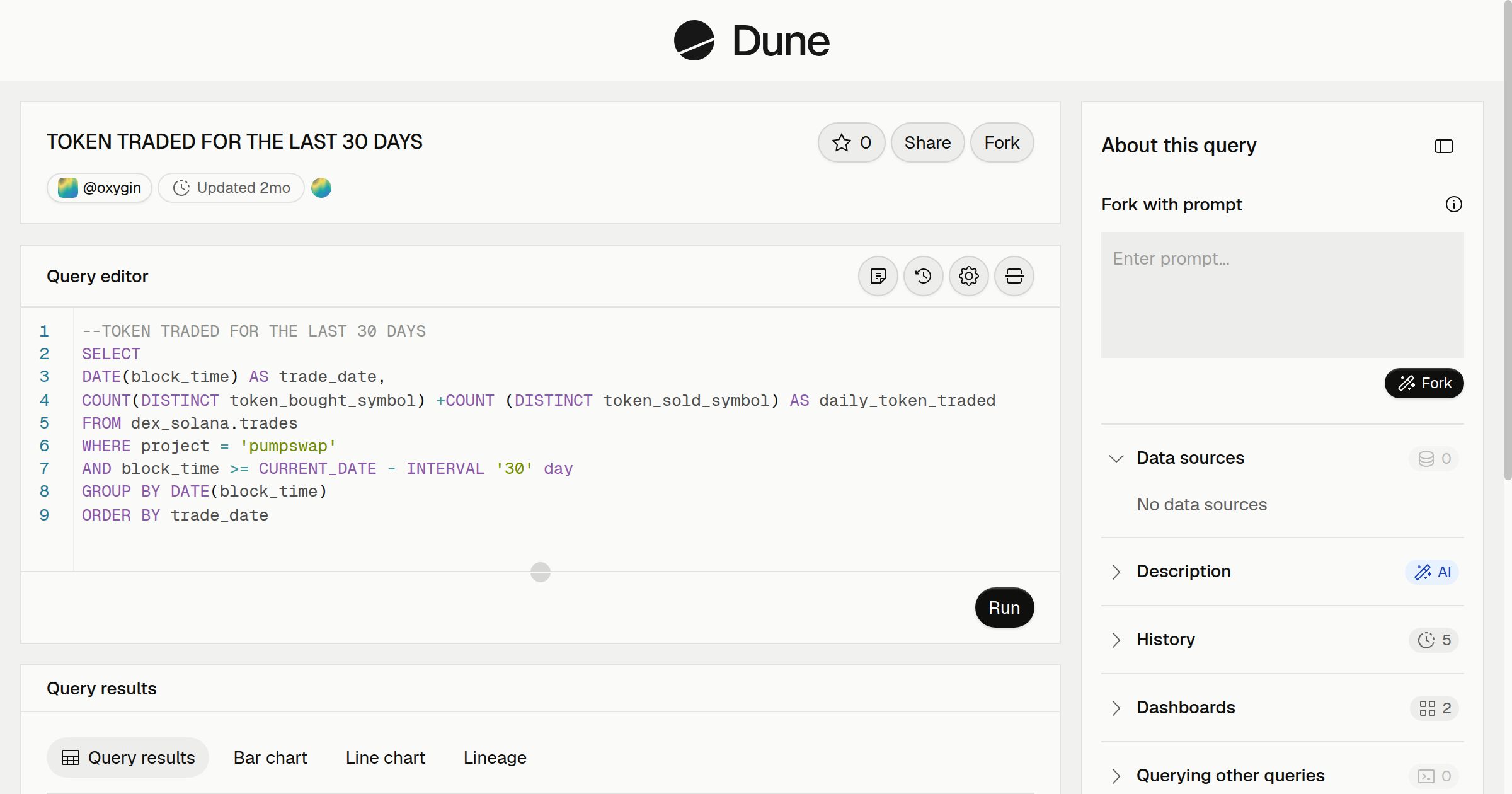Open the @oxygin author profile
1512x794 pixels.
(100, 188)
